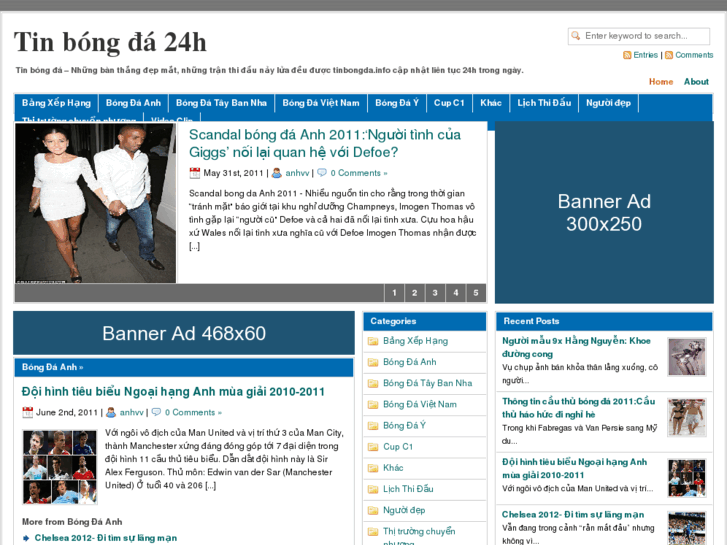Click calendar icon beside June 2nd, 2011
Screen dimensions: 727x545
tap(27, 412)
